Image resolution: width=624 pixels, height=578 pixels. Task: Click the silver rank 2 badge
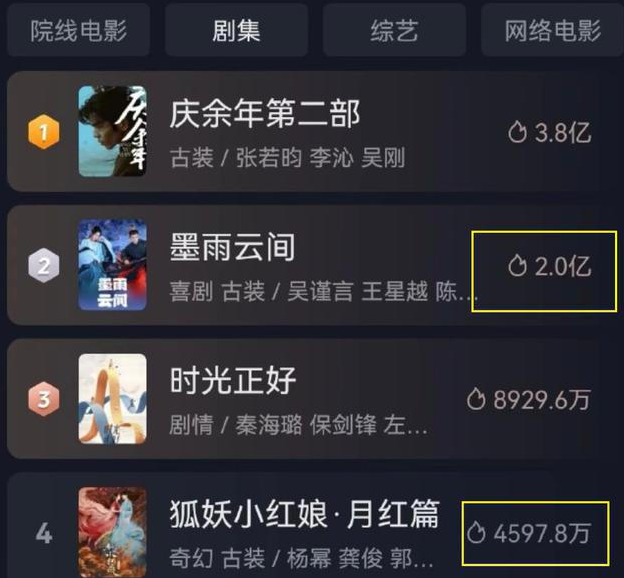click(x=44, y=266)
